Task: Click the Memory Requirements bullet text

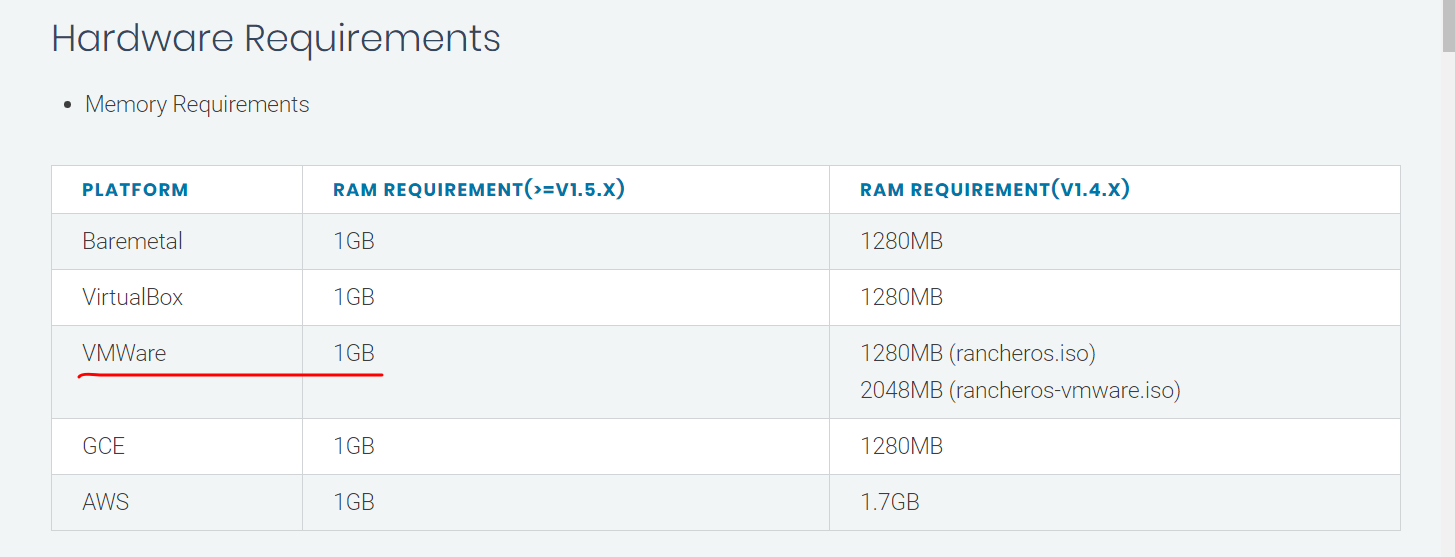Action: 197,104
